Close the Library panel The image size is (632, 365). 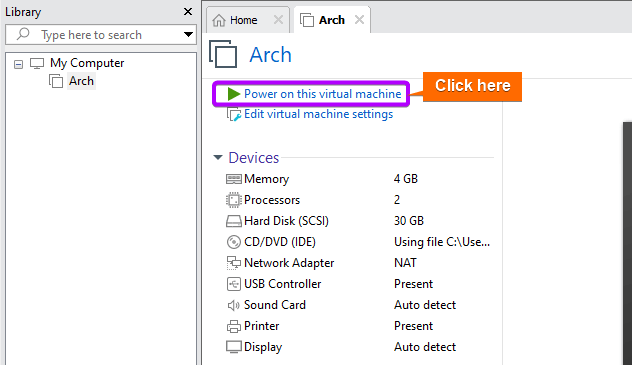(188, 12)
